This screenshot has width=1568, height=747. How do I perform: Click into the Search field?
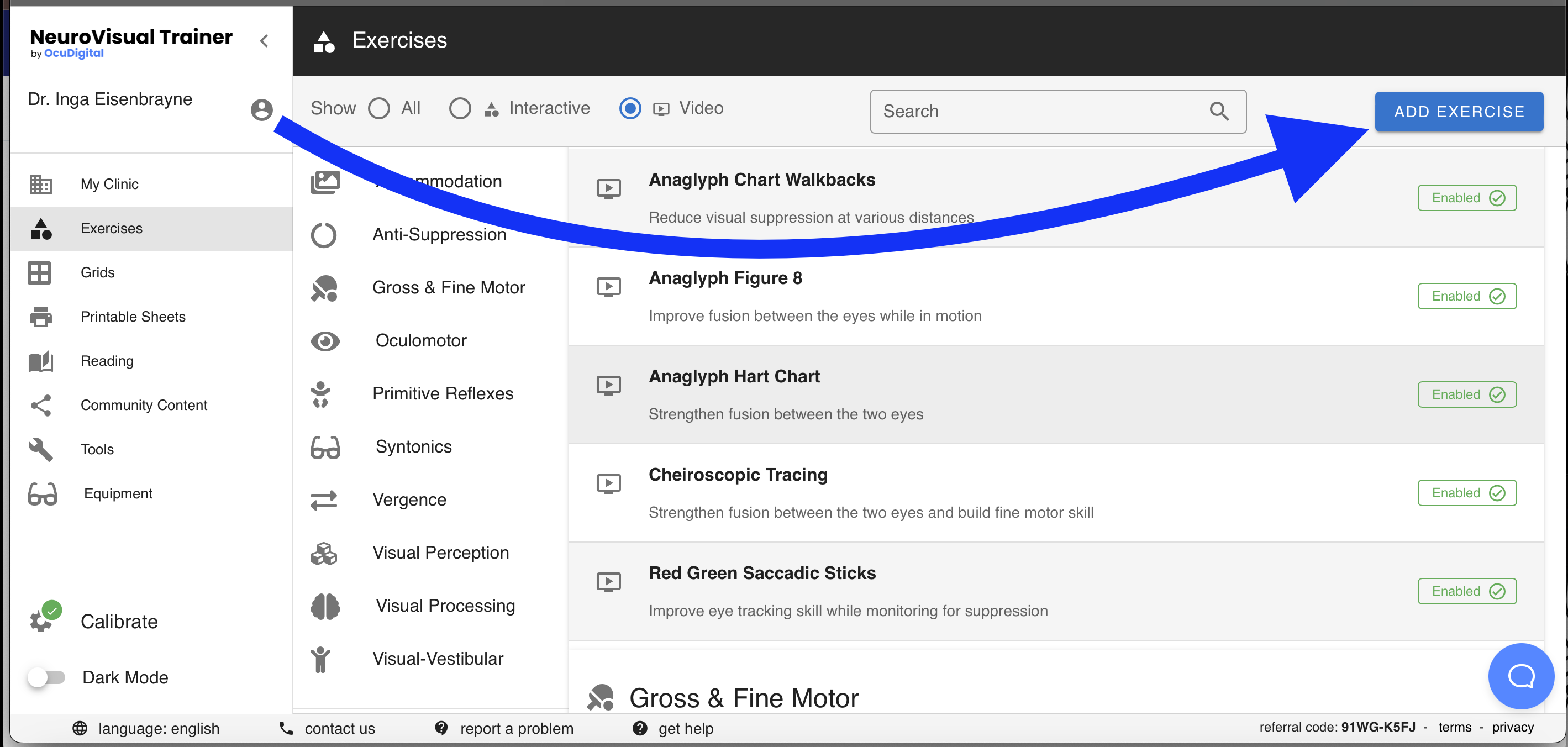(1058, 112)
